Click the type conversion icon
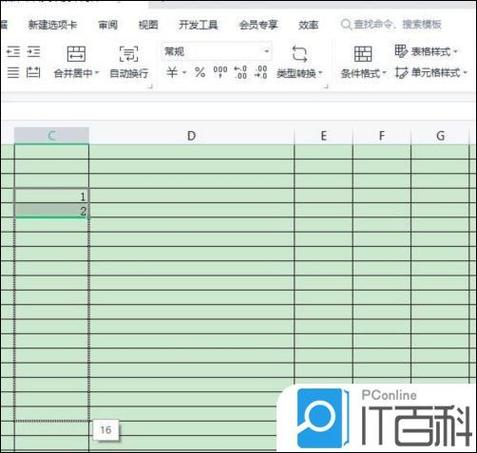 [299, 54]
